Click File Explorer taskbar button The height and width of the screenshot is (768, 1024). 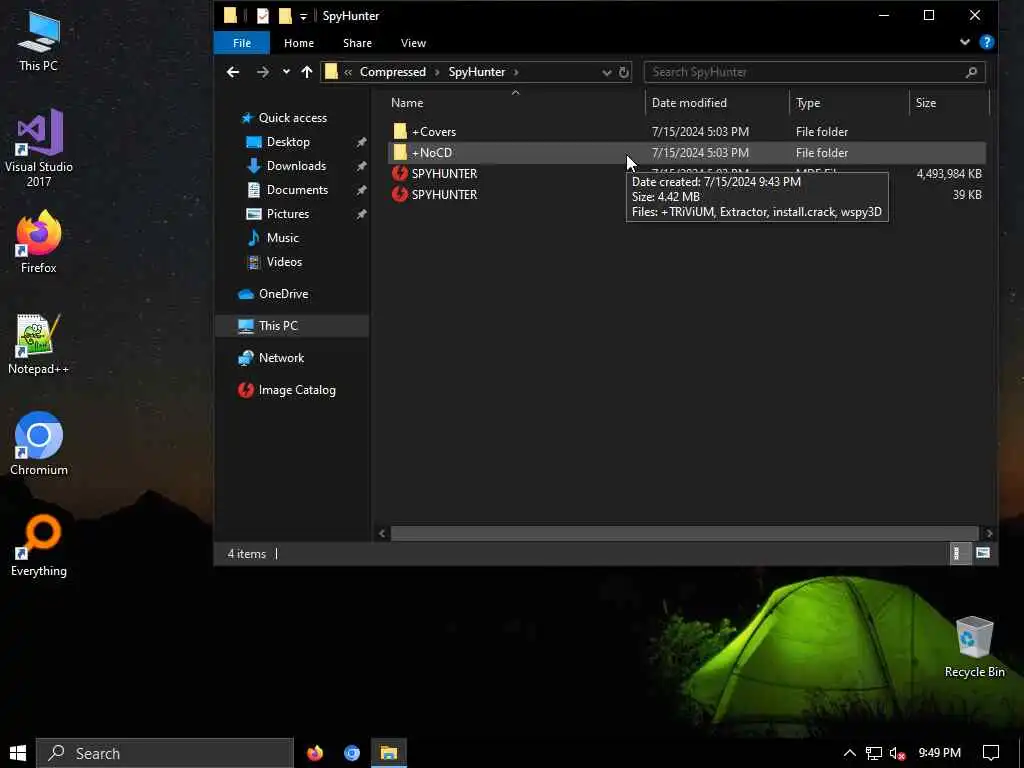[389, 753]
